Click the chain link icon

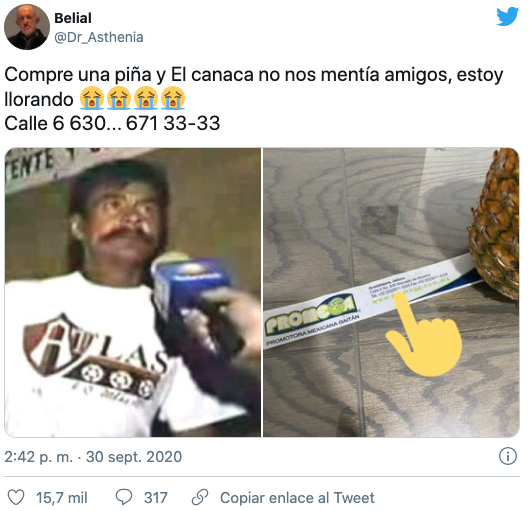coord(200,497)
